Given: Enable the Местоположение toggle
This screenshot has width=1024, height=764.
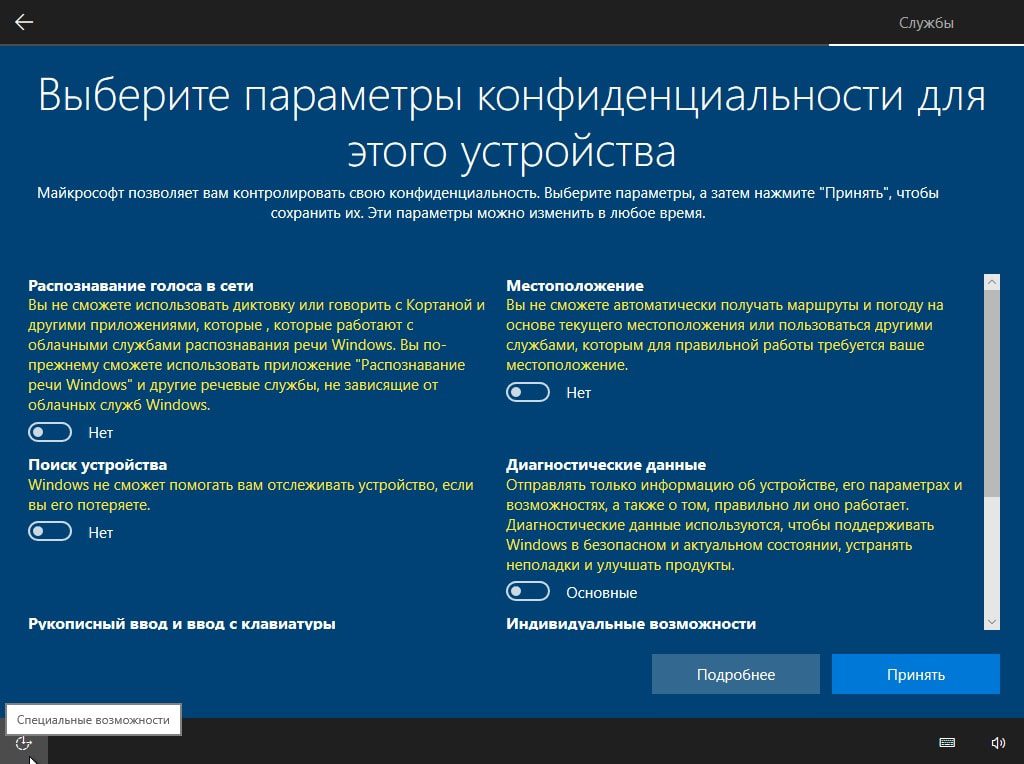Looking at the screenshot, I should pyautogui.click(x=528, y=392).
